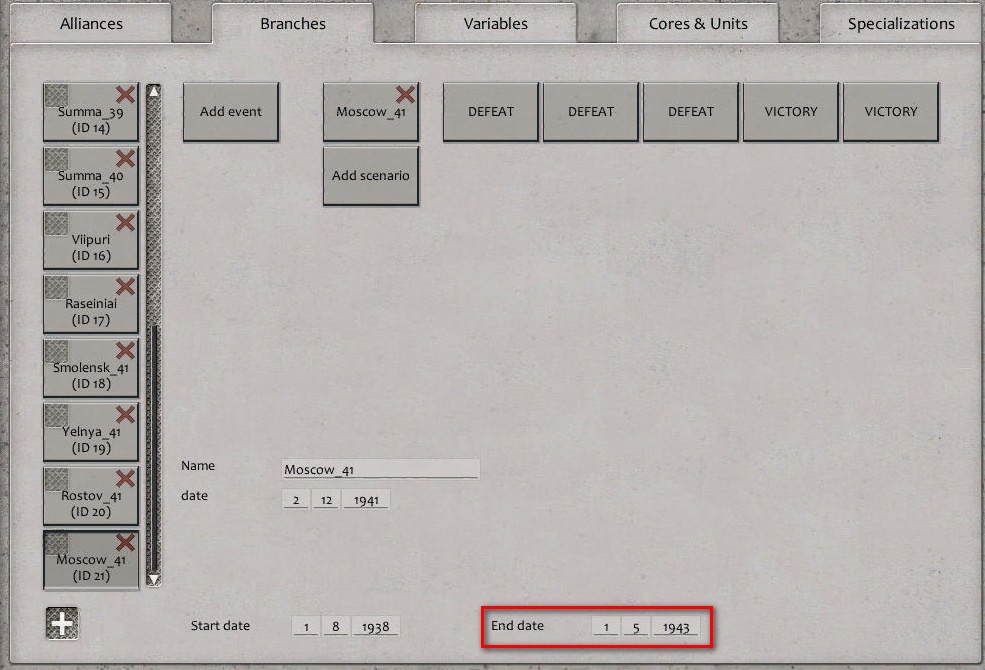Open the Variables tab
Image resolution: width=985 pixels, height=670 pixels.
tap(496, 24)
